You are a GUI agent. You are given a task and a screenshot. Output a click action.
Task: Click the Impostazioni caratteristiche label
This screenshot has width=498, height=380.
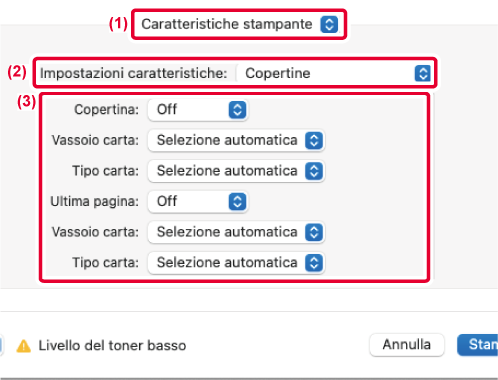coord(133,73)
